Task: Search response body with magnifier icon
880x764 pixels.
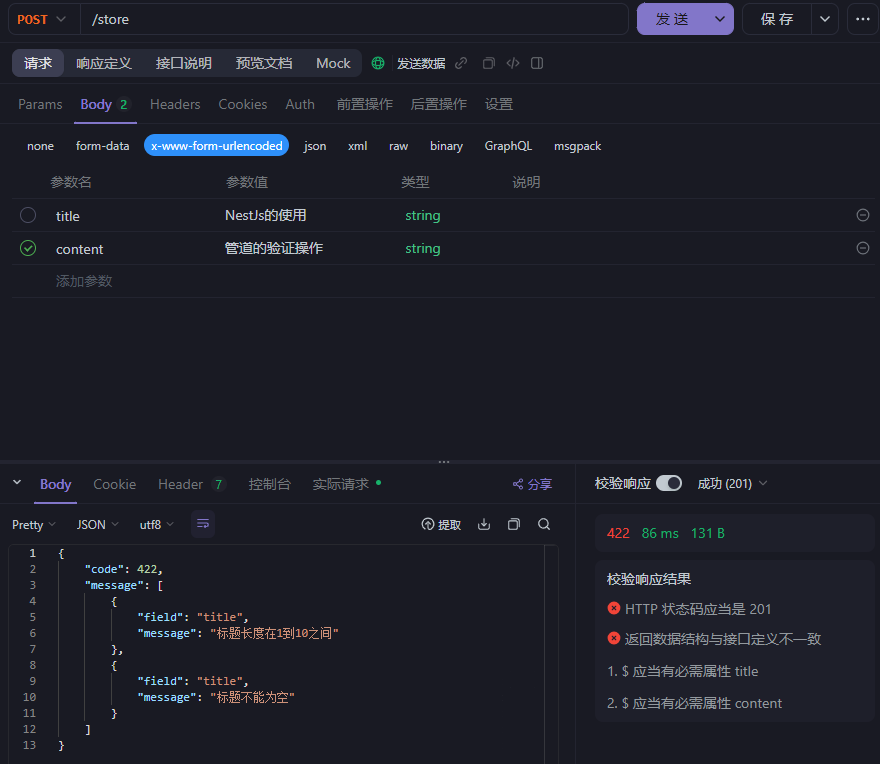Action: tap(544, 524)
